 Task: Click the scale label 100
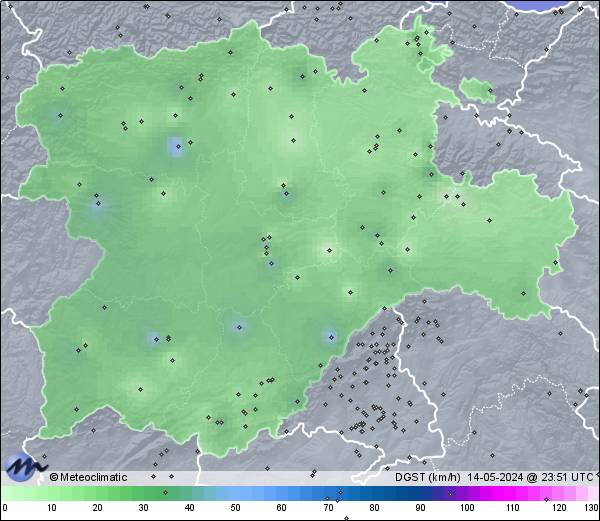pyautogui.click(x=467, y=508)
